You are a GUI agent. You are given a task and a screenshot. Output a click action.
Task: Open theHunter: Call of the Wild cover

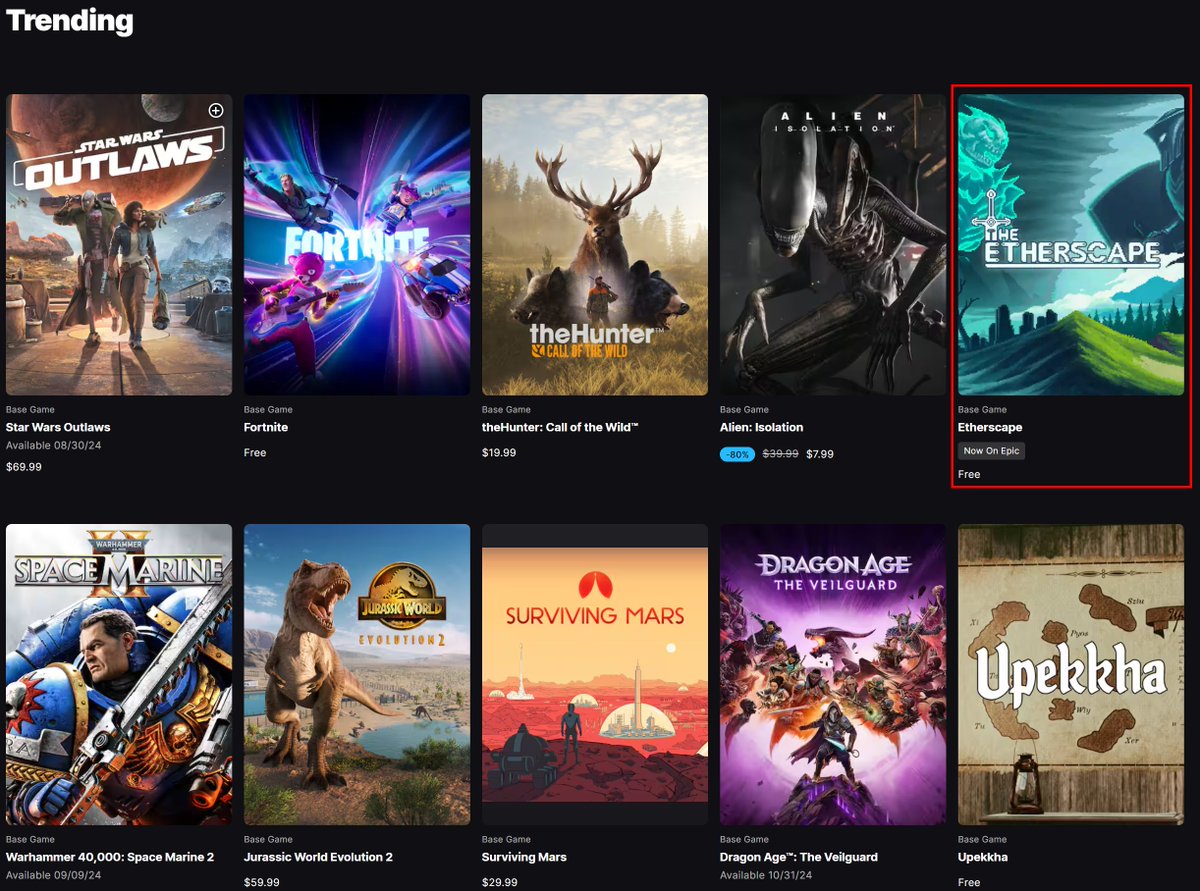tap(595, 245)
